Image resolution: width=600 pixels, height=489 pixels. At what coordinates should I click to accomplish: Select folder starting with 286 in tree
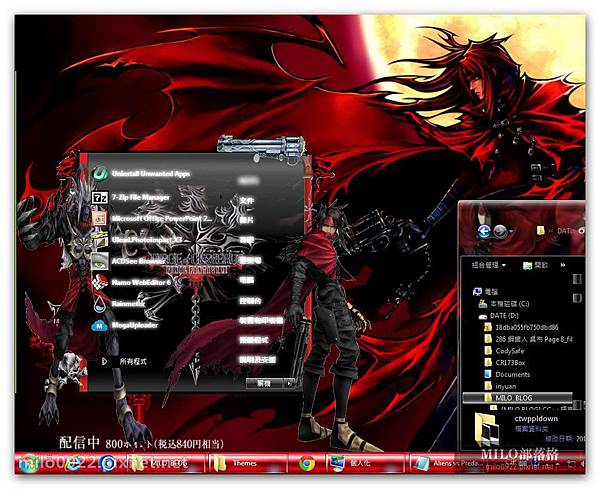tap(529, 339)
